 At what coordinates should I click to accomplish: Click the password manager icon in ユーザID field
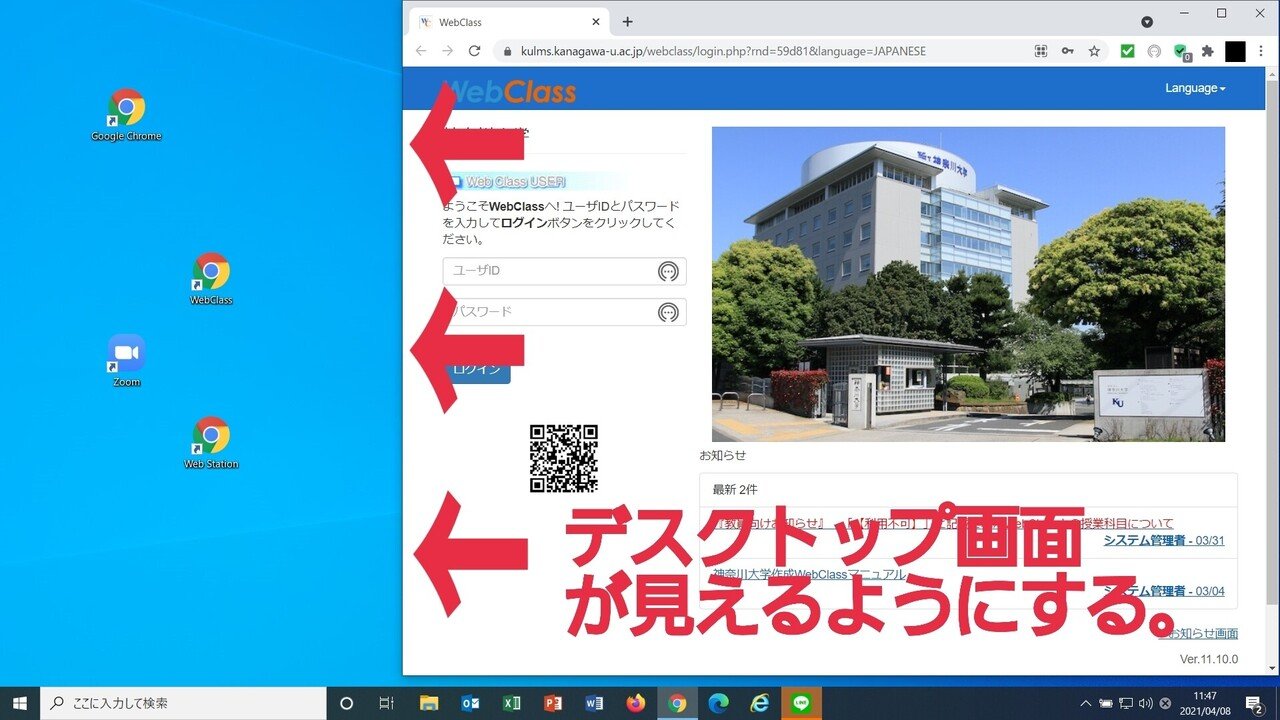click(668, 271)
